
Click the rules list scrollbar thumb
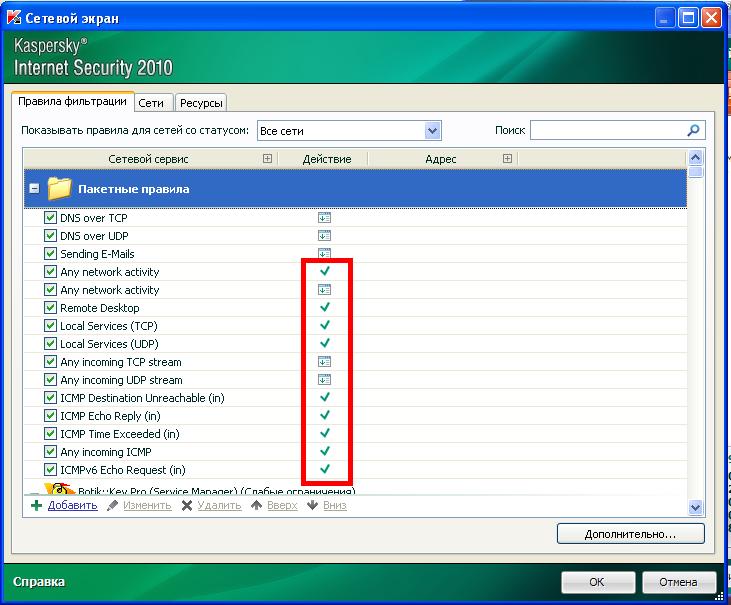pyautogui.click(x=695, y=172)
